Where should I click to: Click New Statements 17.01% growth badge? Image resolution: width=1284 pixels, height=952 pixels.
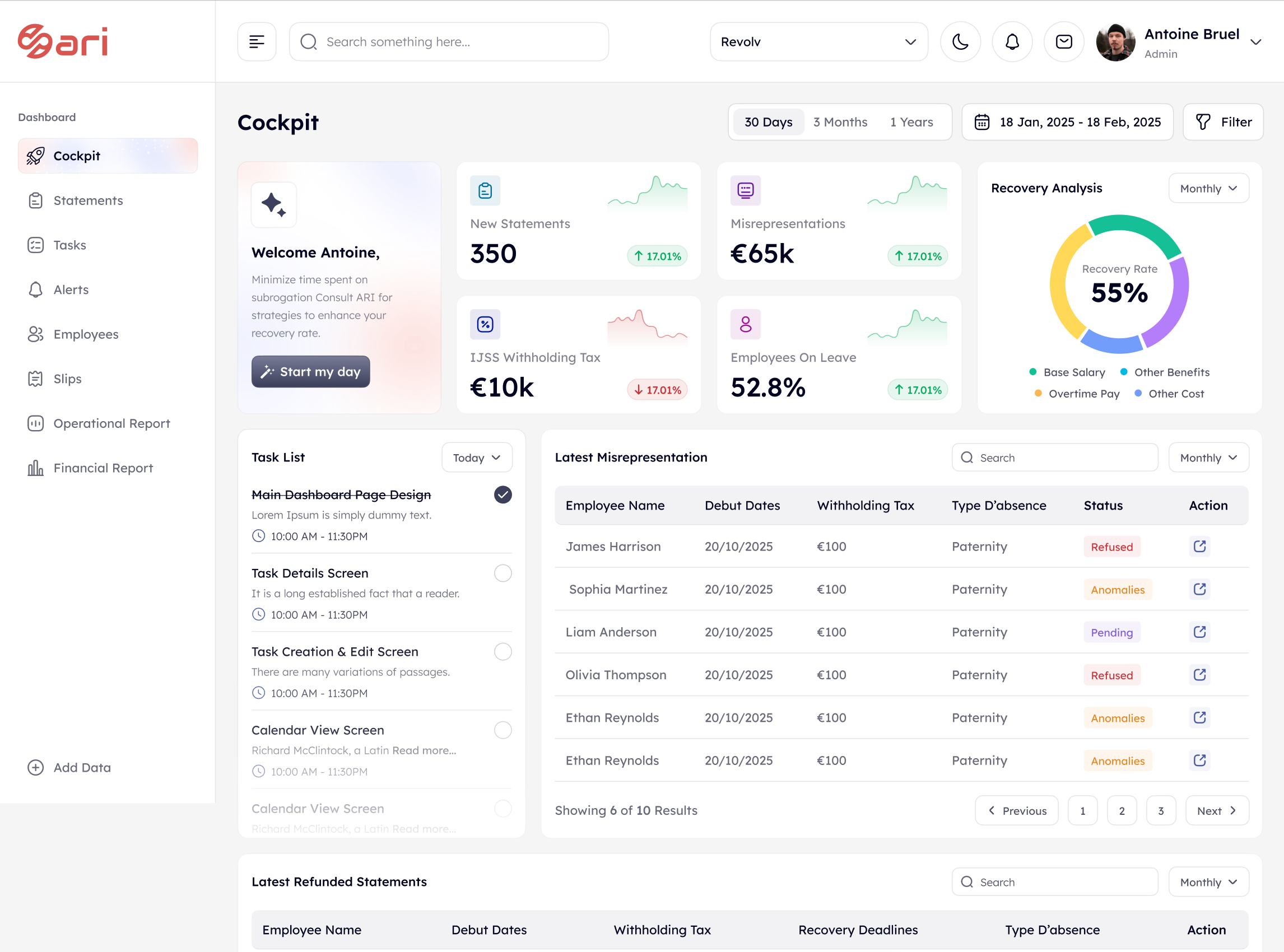point(657,256)
